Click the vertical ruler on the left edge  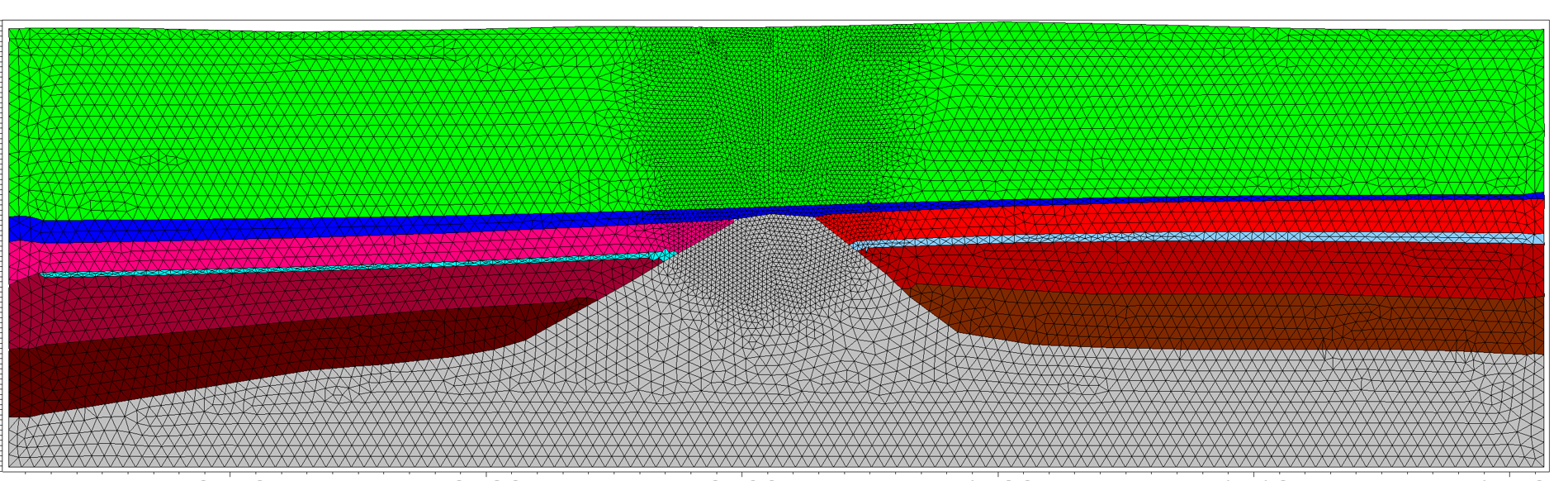click(x=4, y=248)
